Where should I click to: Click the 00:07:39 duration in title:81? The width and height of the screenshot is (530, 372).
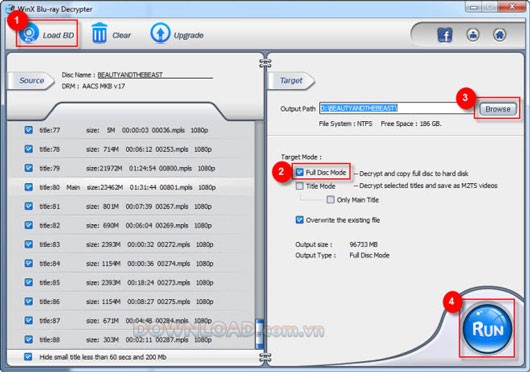tap(139, 206)
